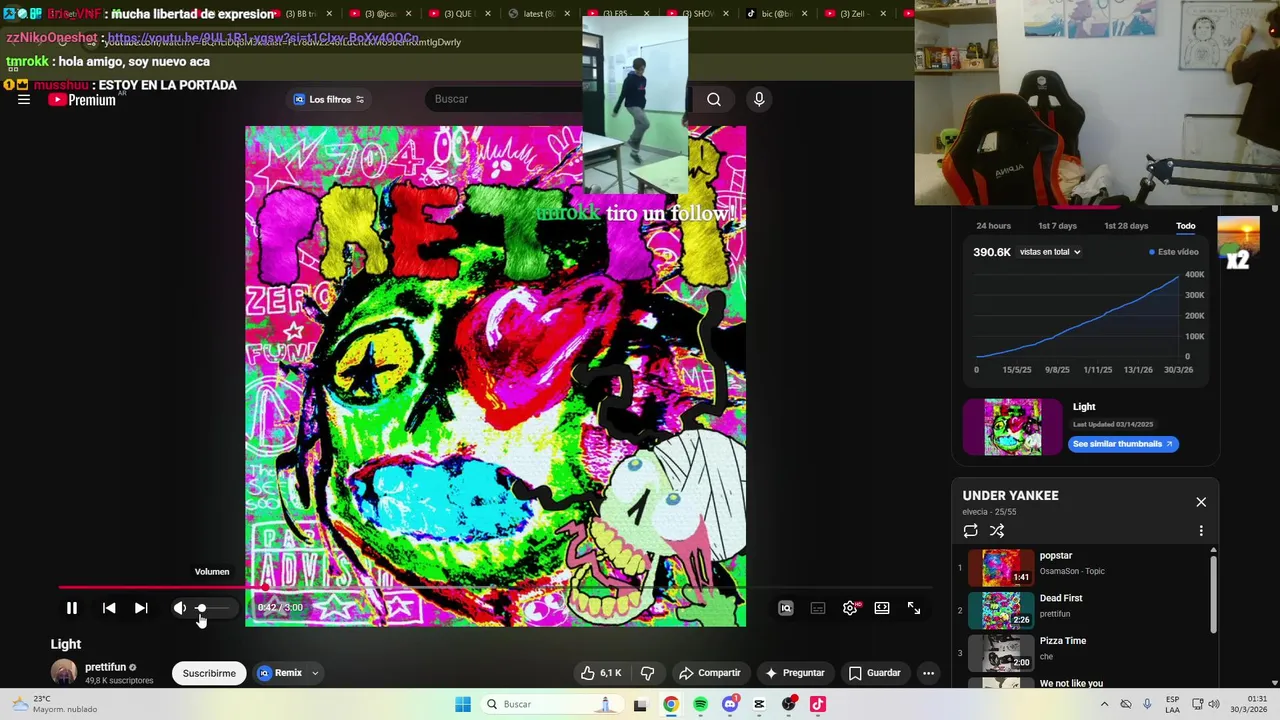Select the 1st 28 days tab

pos(1126,226)
